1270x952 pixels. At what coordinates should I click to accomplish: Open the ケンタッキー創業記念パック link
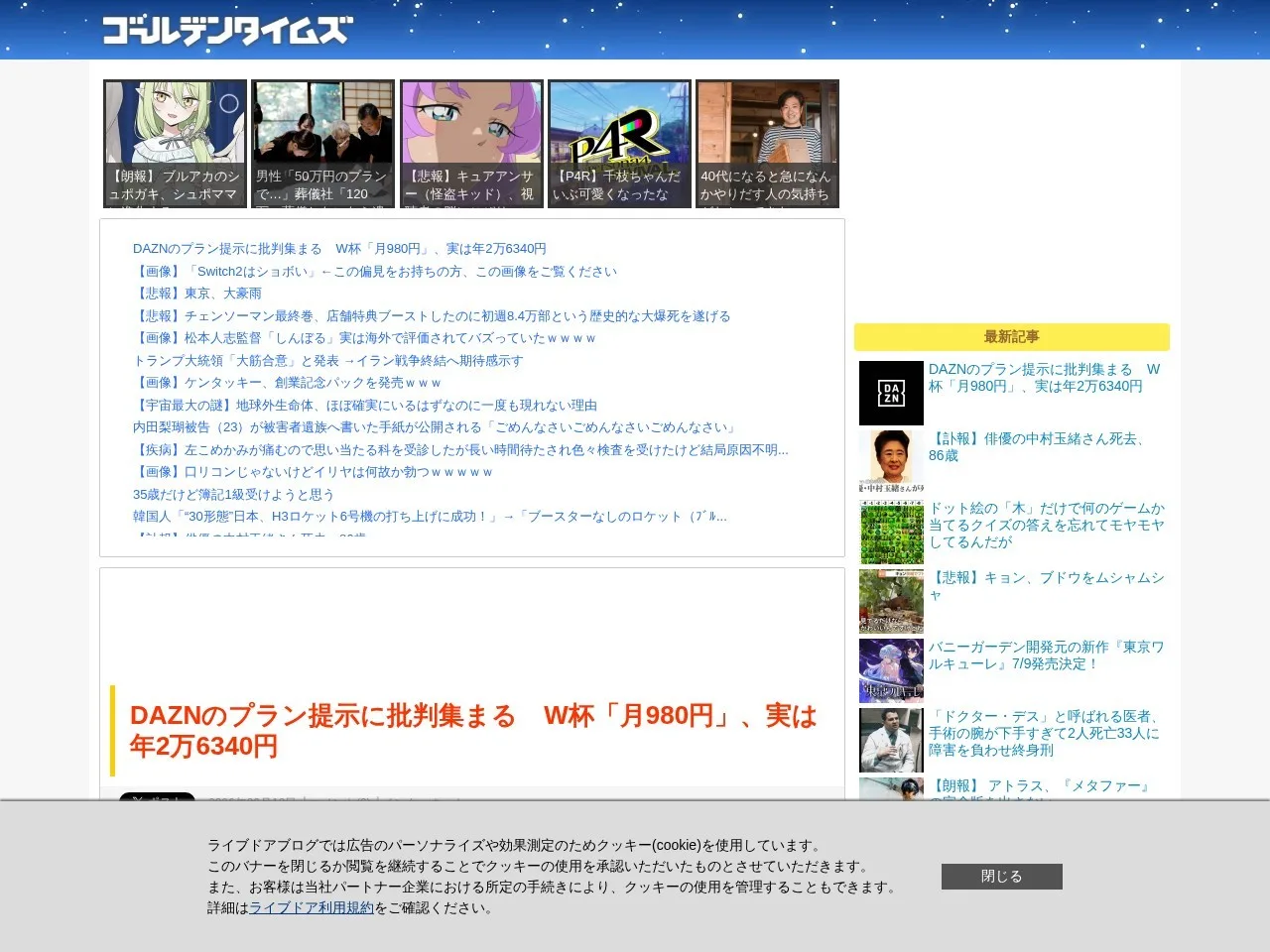pyautogui.click(x=288, y=383)
